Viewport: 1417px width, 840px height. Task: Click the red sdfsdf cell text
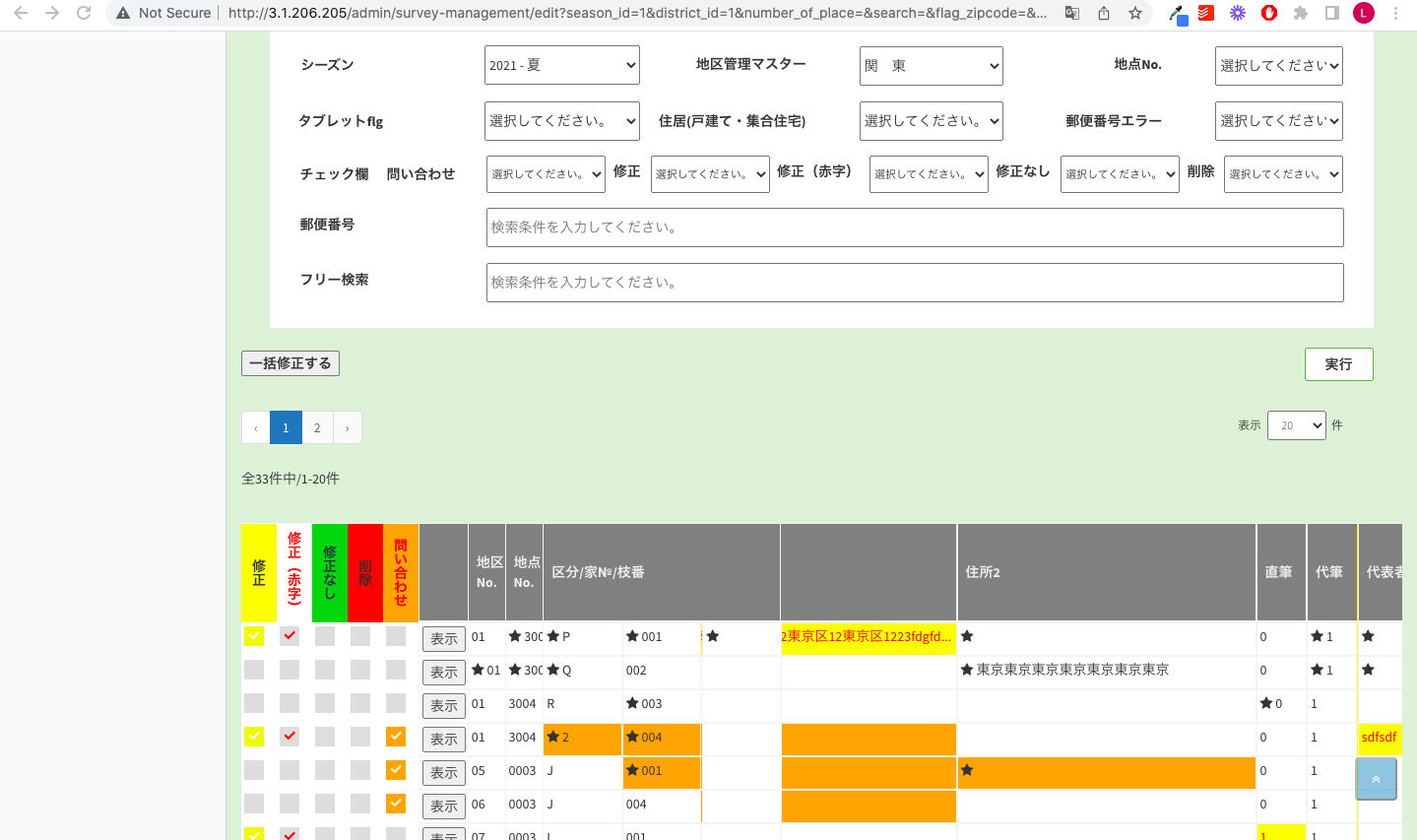[1379, 738]
